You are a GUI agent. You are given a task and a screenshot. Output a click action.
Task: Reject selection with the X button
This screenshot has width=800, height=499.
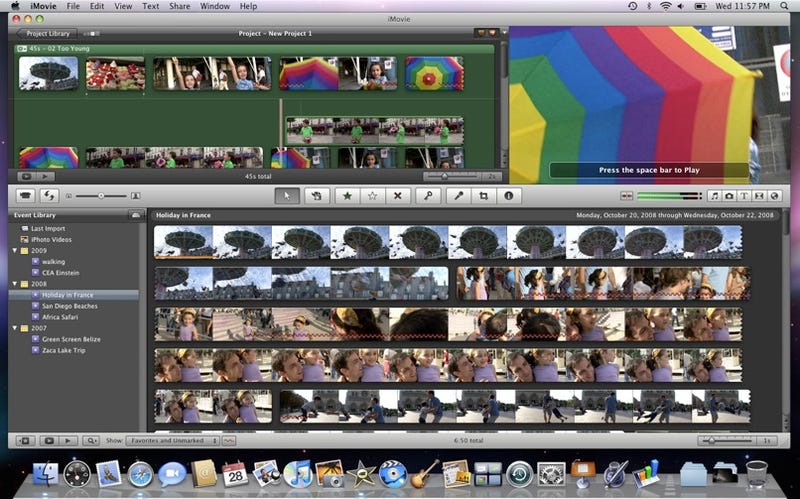tap(397, 196)
